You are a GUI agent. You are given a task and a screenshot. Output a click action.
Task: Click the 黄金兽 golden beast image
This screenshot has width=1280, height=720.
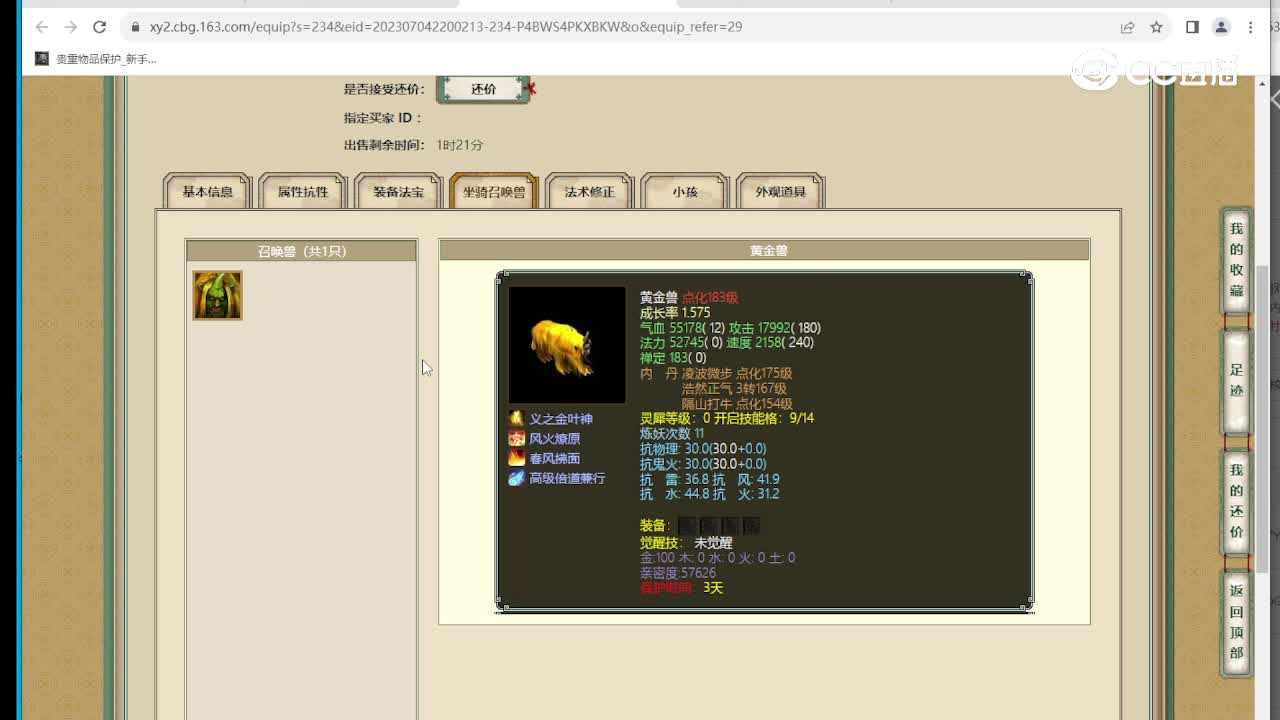pyautogui.click(x=566, y=344)
